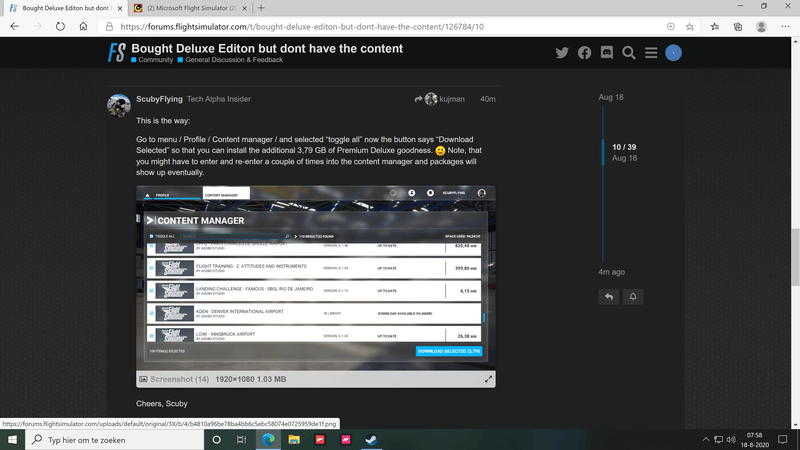Open the ScubyFlying username link

159,99
